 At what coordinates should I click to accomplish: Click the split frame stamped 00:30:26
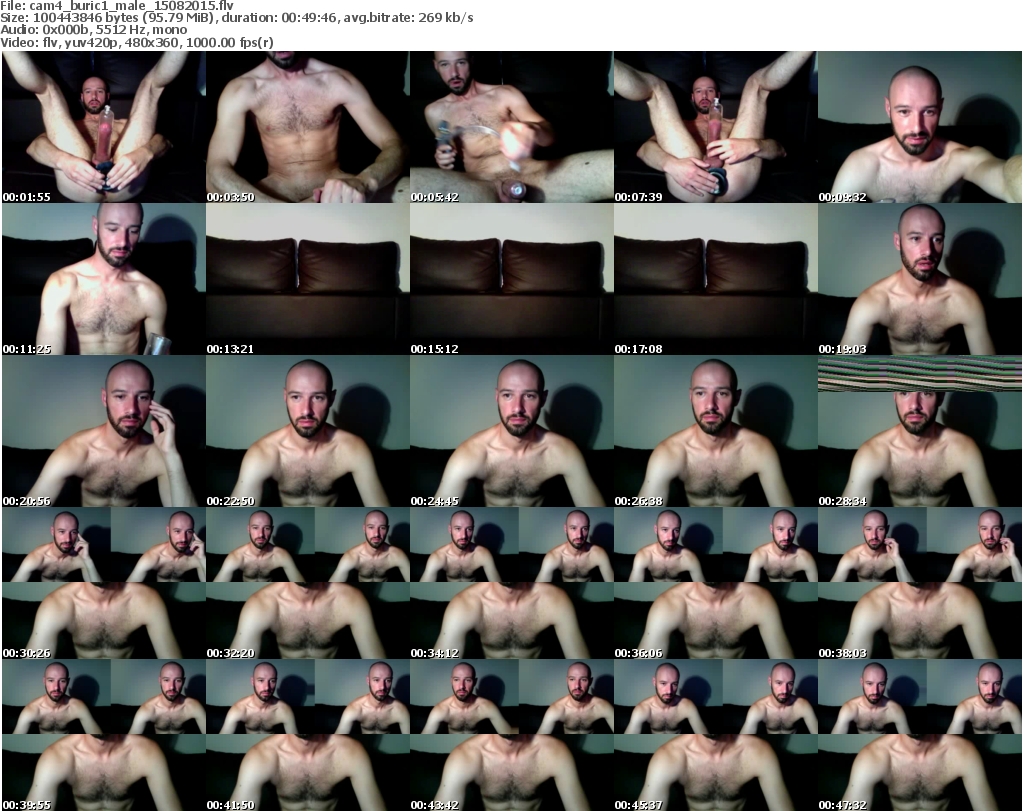click(104, 583)
